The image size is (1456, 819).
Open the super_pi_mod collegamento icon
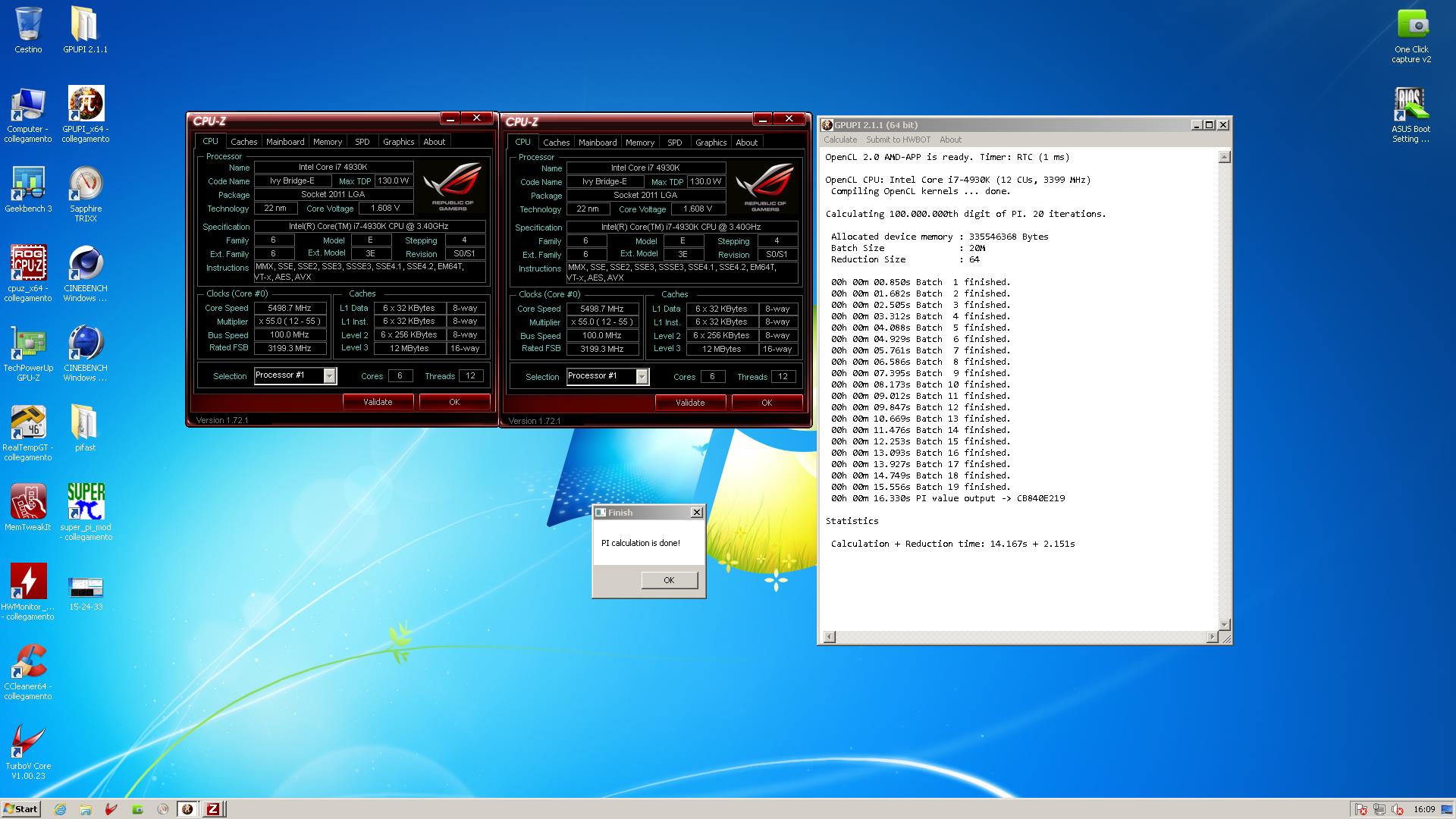pyautogui.click(x=86, y=512)
